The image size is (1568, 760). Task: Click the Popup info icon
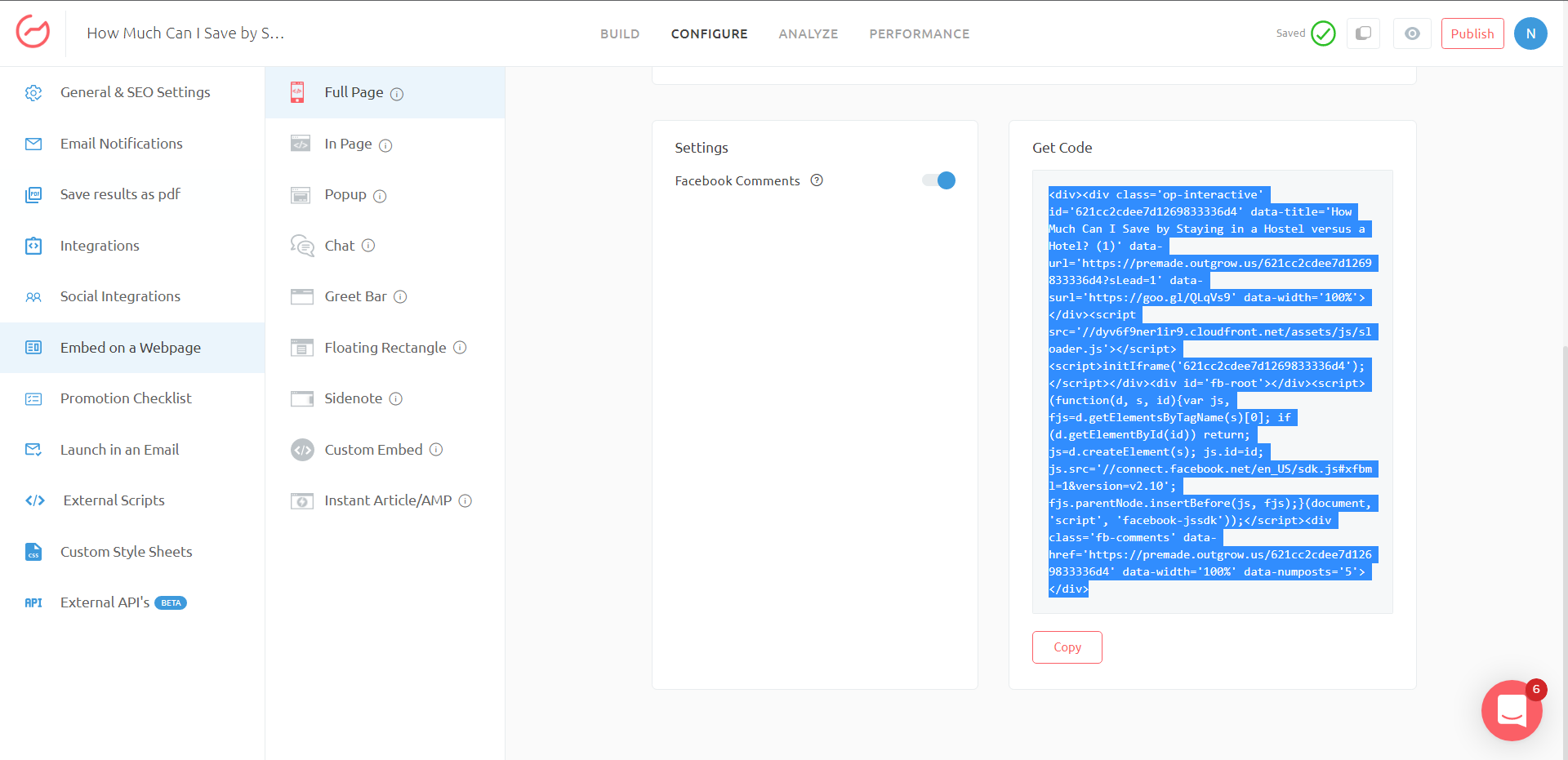[x=380, y=196]
